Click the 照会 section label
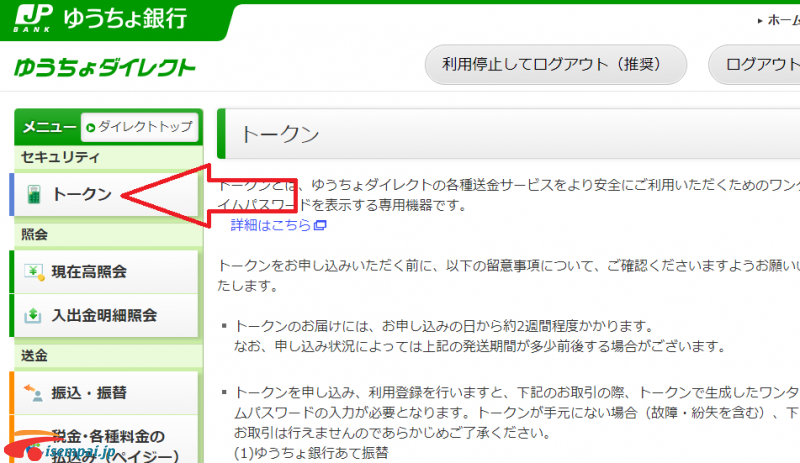 [x=34, y=234]
